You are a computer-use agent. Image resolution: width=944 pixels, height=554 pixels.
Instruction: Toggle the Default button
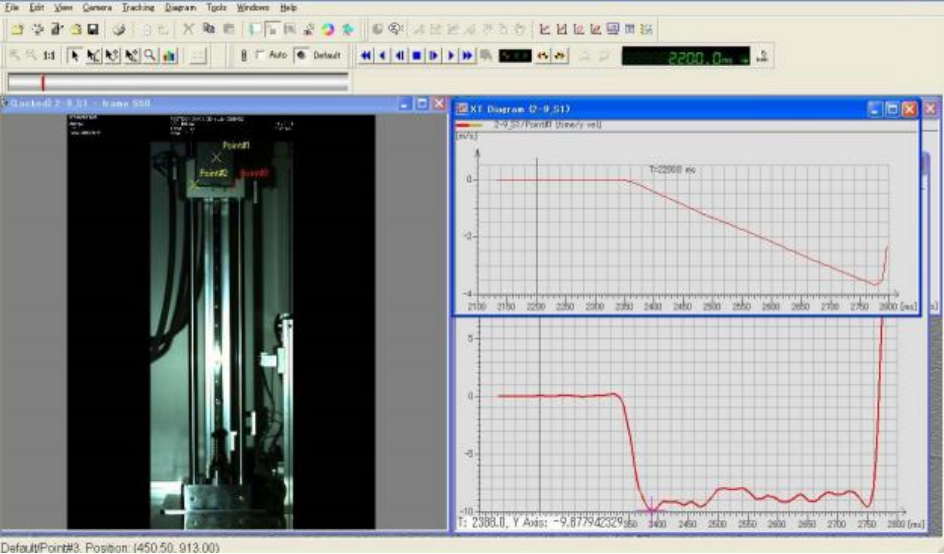(319, 56)
